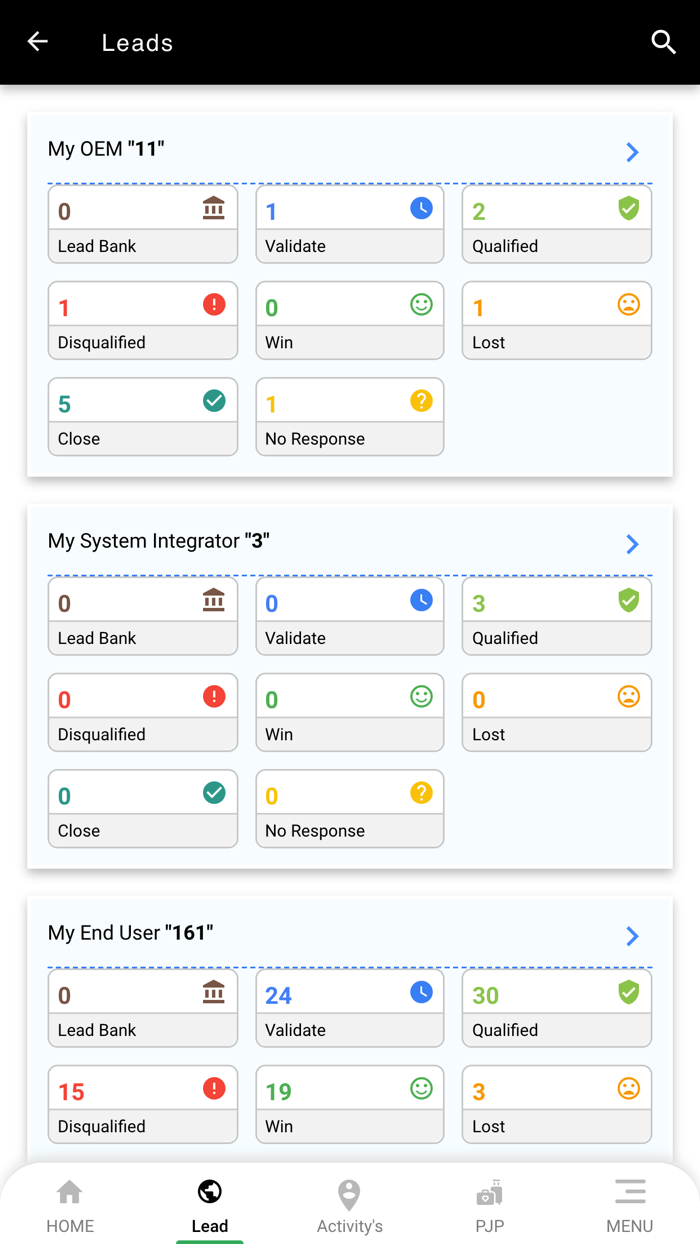Tap the search magnifier icon

(663, 42)
